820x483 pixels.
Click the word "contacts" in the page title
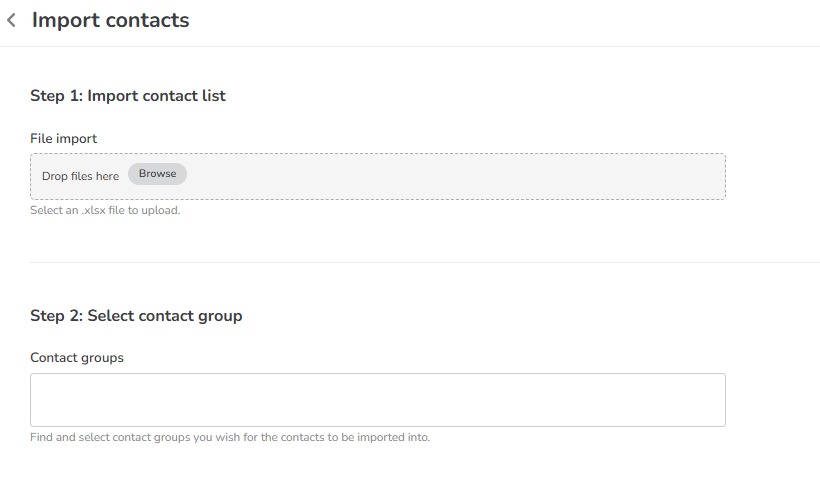point(145,20)
